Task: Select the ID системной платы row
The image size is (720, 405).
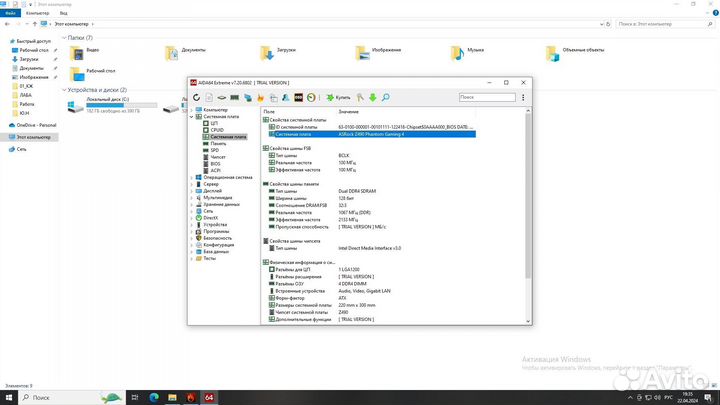Action: click(372, 127)
